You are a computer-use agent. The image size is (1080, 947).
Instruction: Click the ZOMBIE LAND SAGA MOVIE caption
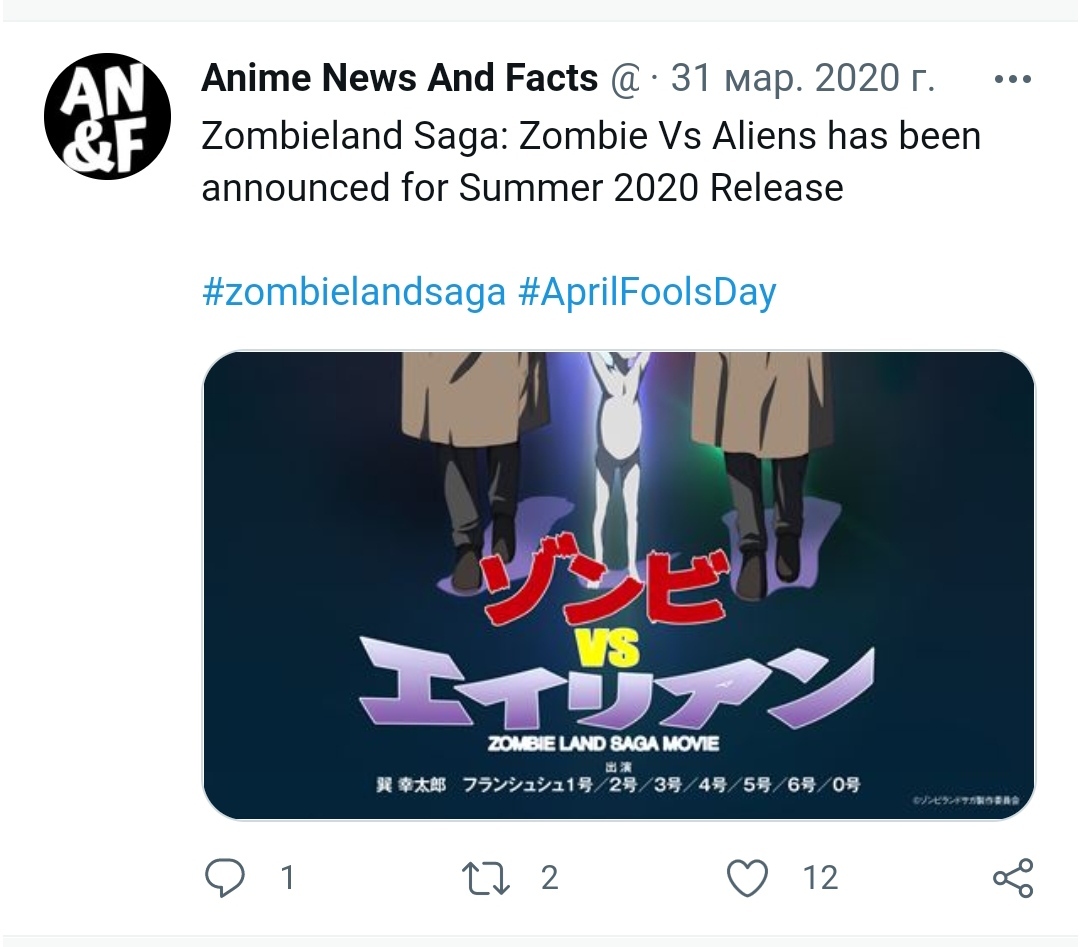pos(603,744)
